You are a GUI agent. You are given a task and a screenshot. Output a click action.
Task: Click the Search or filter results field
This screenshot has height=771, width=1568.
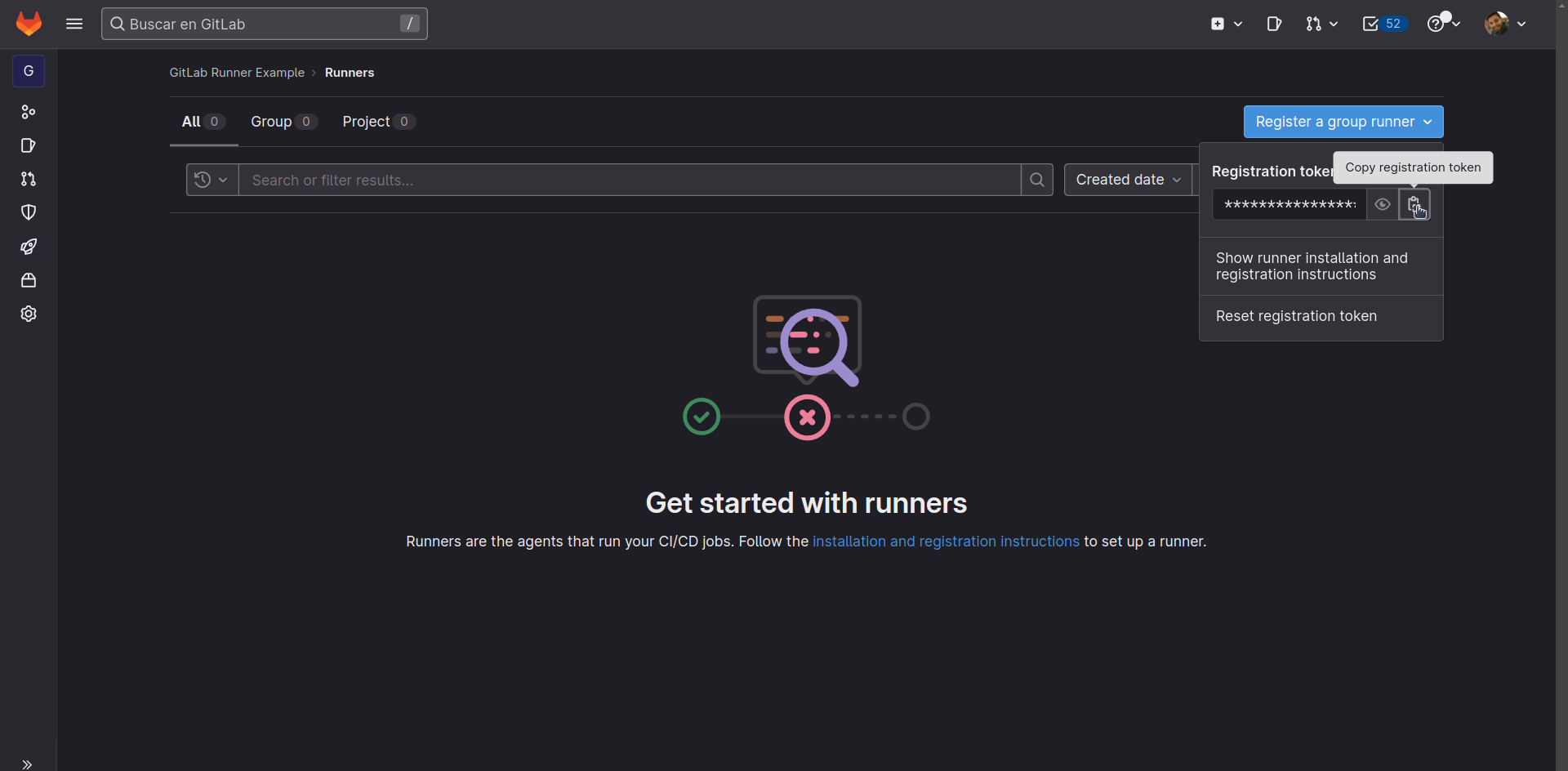(630, 180)
